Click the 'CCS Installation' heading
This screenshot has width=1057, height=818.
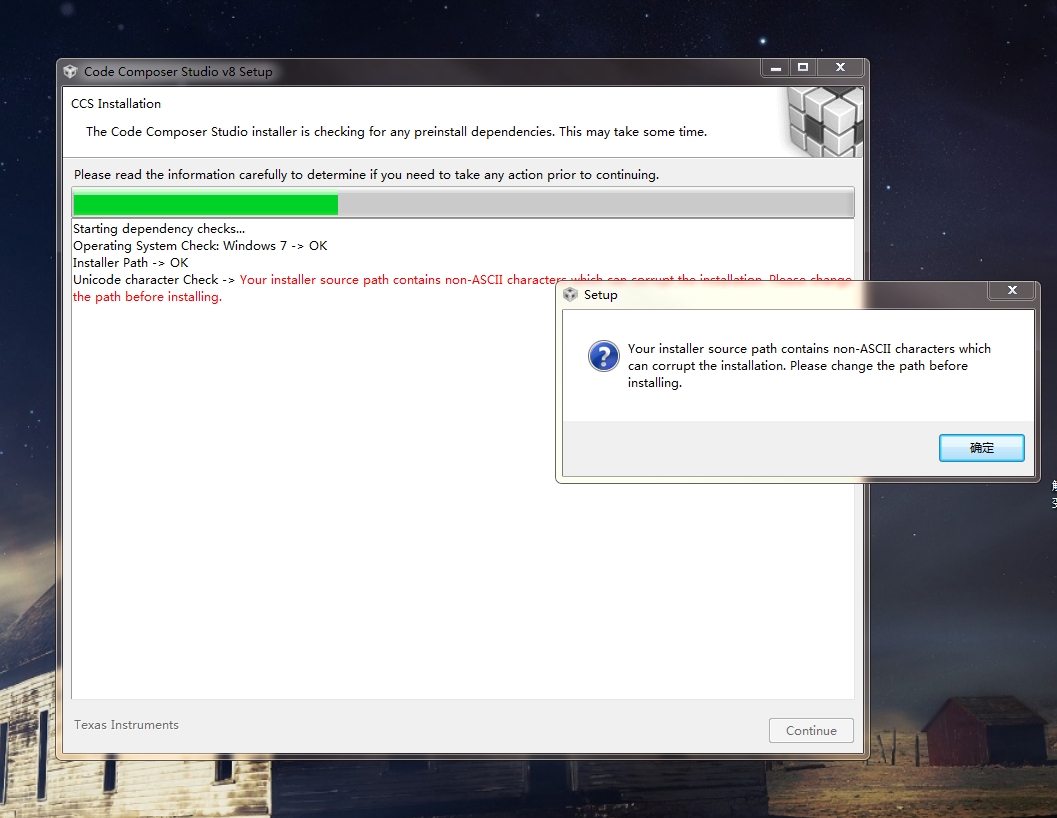116,104
